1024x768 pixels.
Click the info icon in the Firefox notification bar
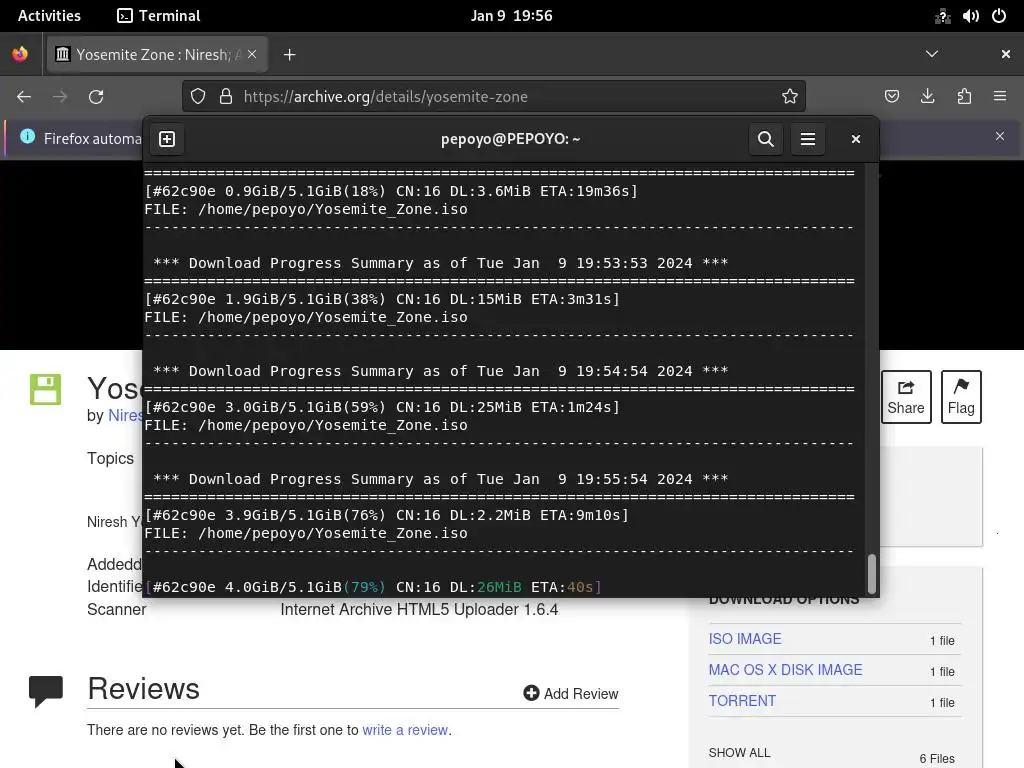(27, 136)
